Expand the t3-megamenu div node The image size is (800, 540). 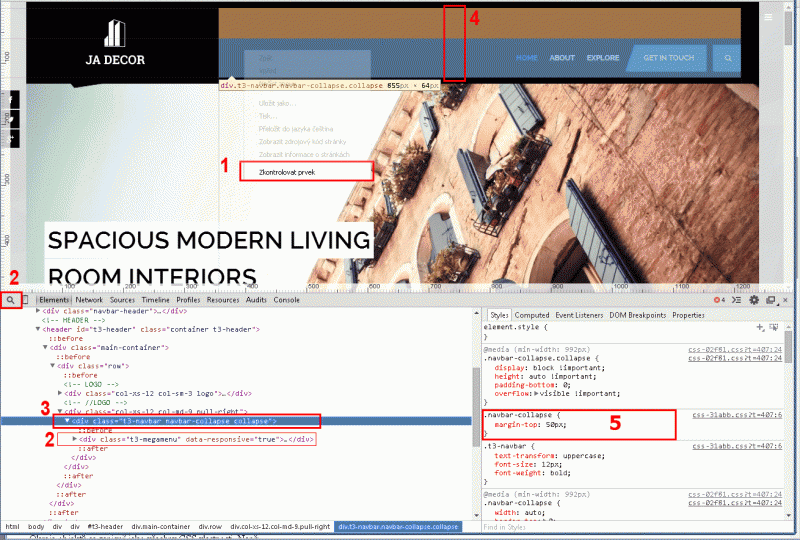[x=74, y=439]
